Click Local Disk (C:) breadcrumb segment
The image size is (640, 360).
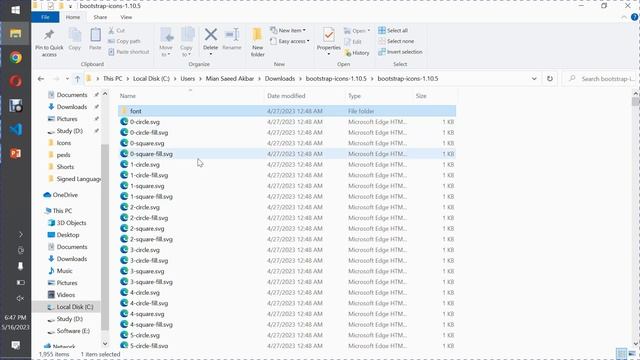151,78
